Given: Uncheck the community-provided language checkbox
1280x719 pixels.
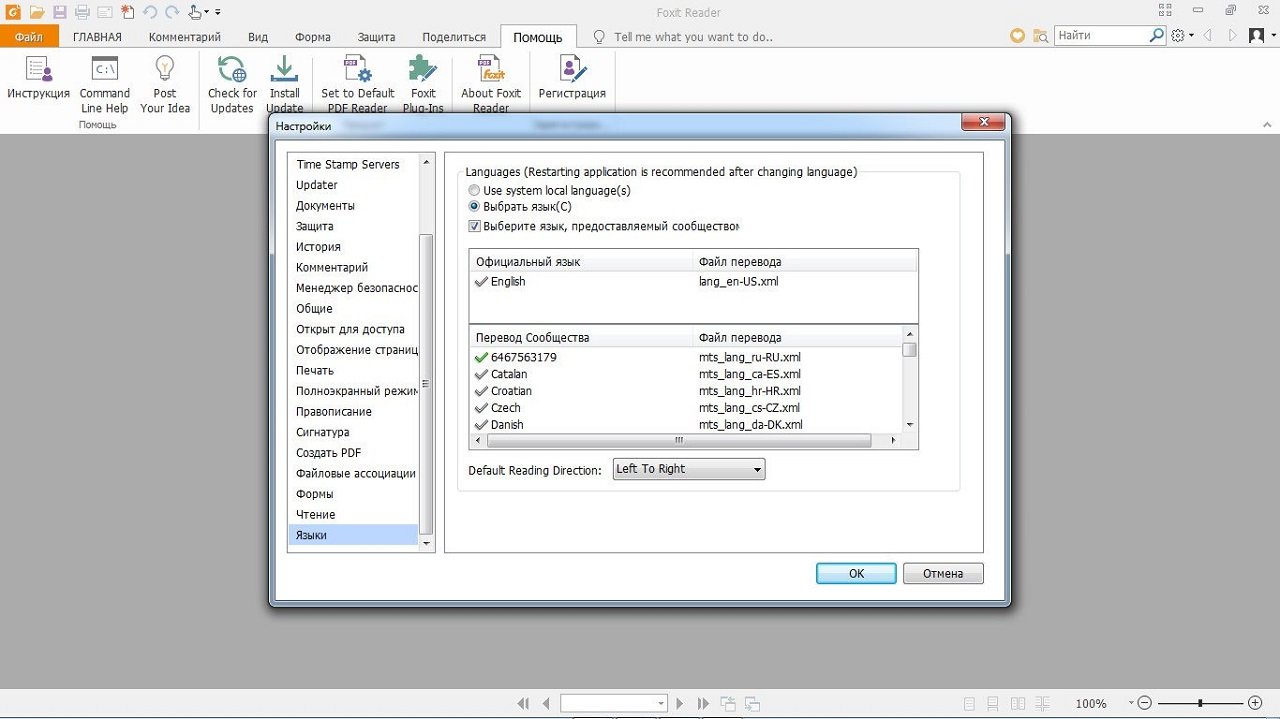Looking at the screenshot, I should coord(475,226).
